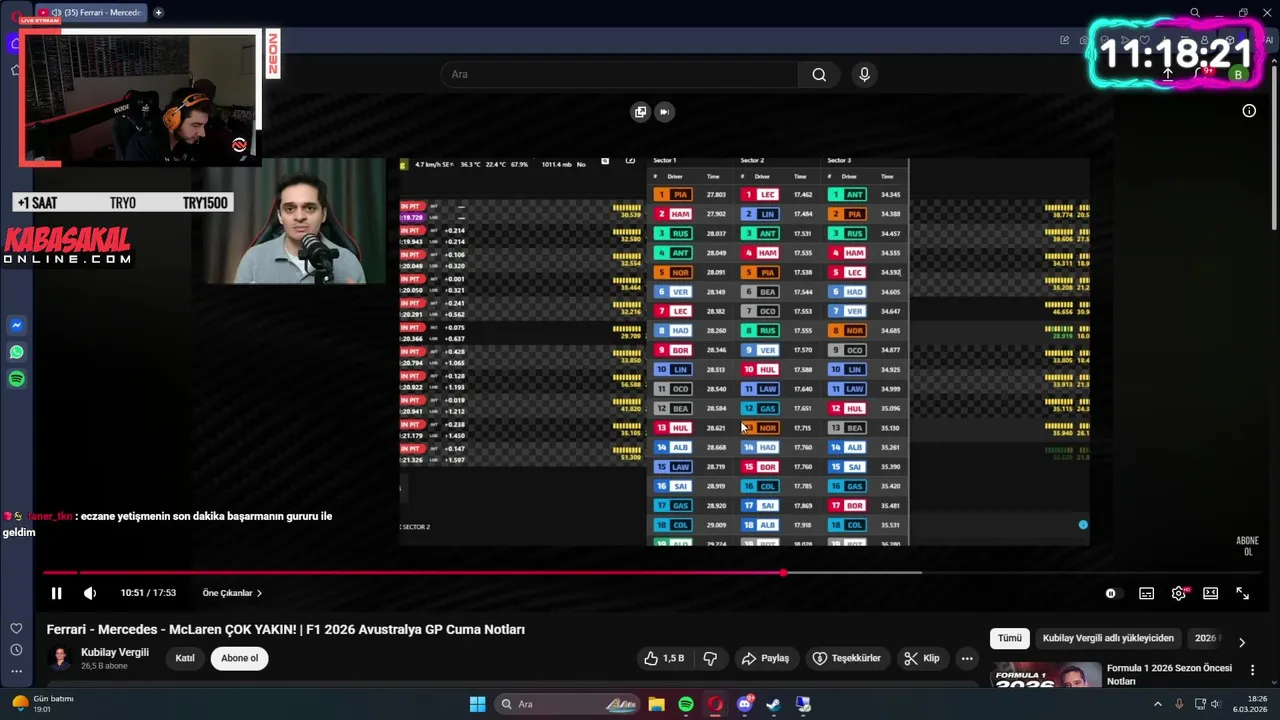Open Messenger in the Opera sidebar

(17, 326)
